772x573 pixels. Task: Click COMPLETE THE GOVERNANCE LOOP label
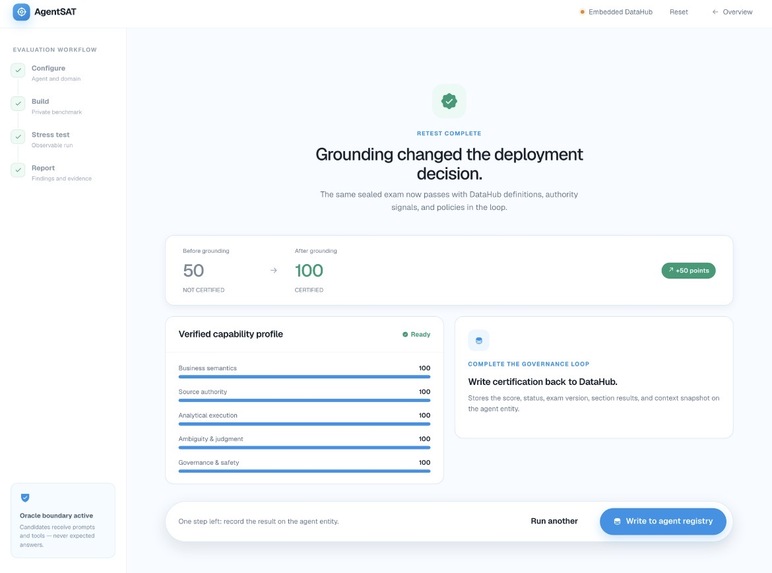[528, 364]
